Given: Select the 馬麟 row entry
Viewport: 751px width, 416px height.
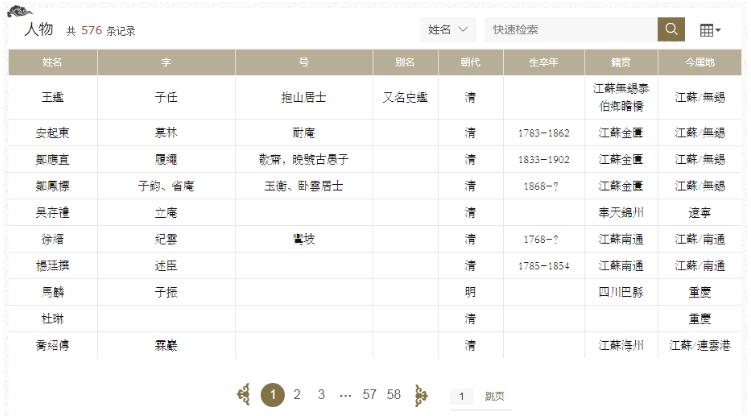Looking at the screenshot, I should coord(53,292).
